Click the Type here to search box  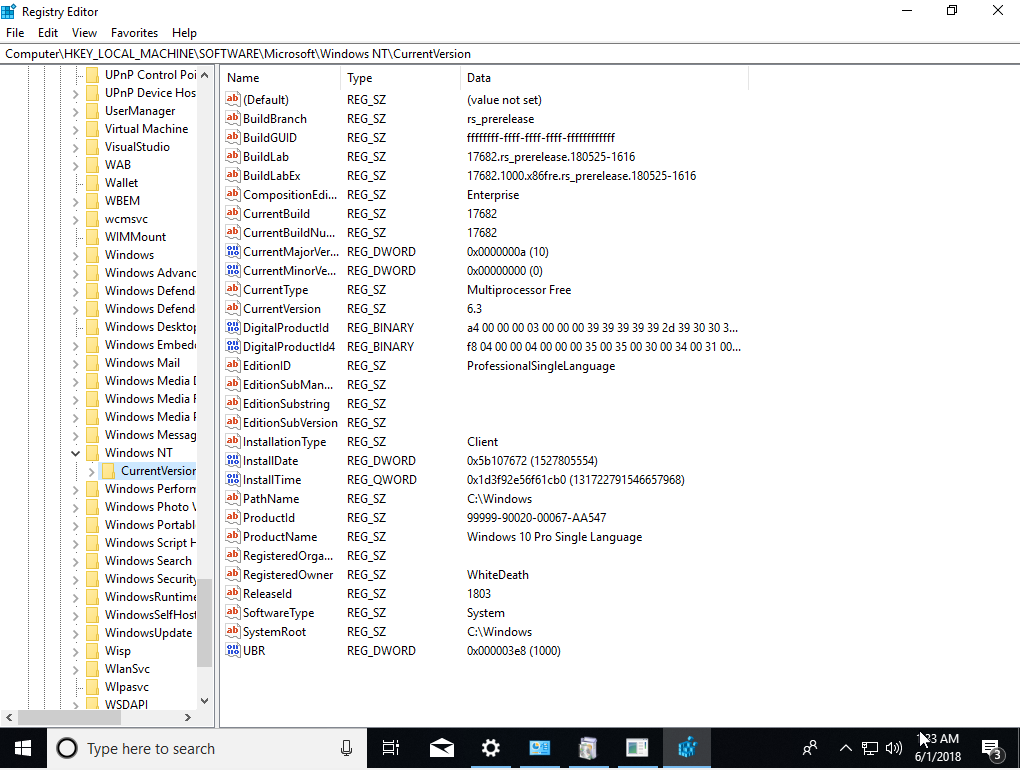(207, 749)
